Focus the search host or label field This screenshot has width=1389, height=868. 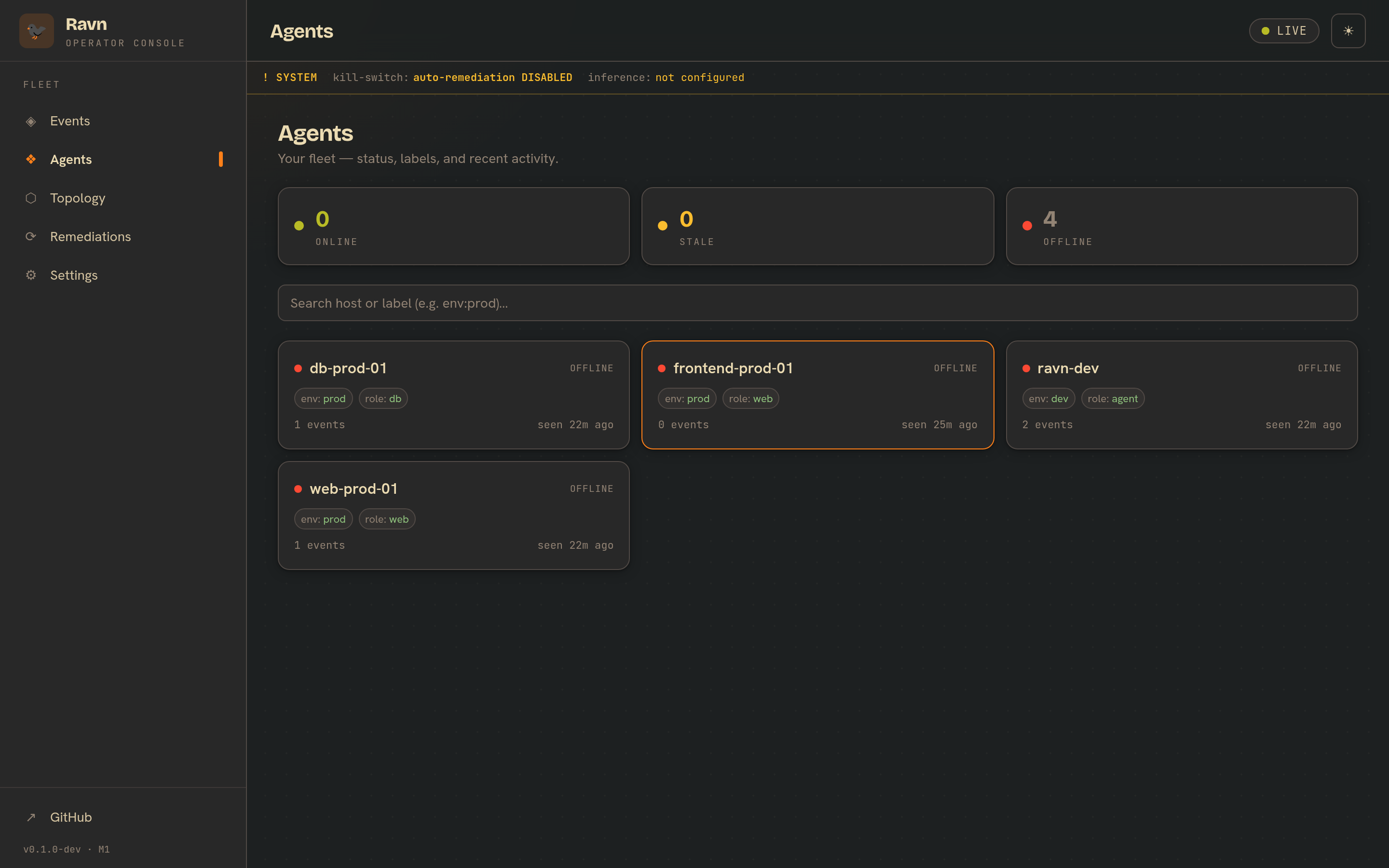tap(817, 303)
